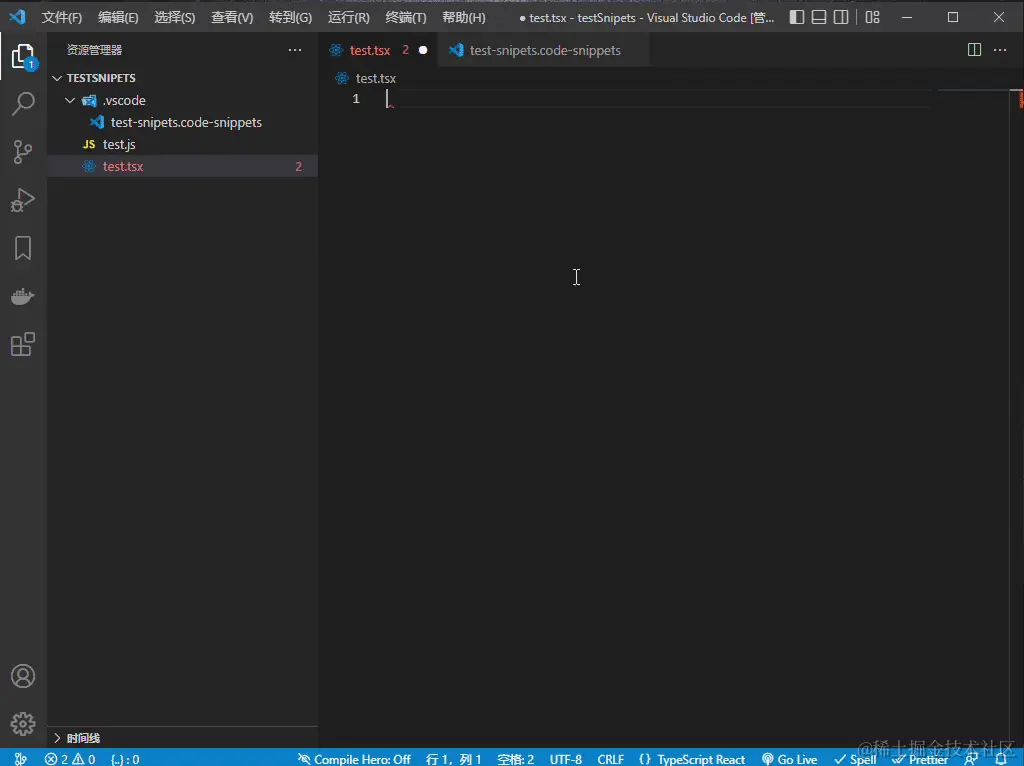
Task: Open the 查看(V) menu
Action: (x=232, y=18)
